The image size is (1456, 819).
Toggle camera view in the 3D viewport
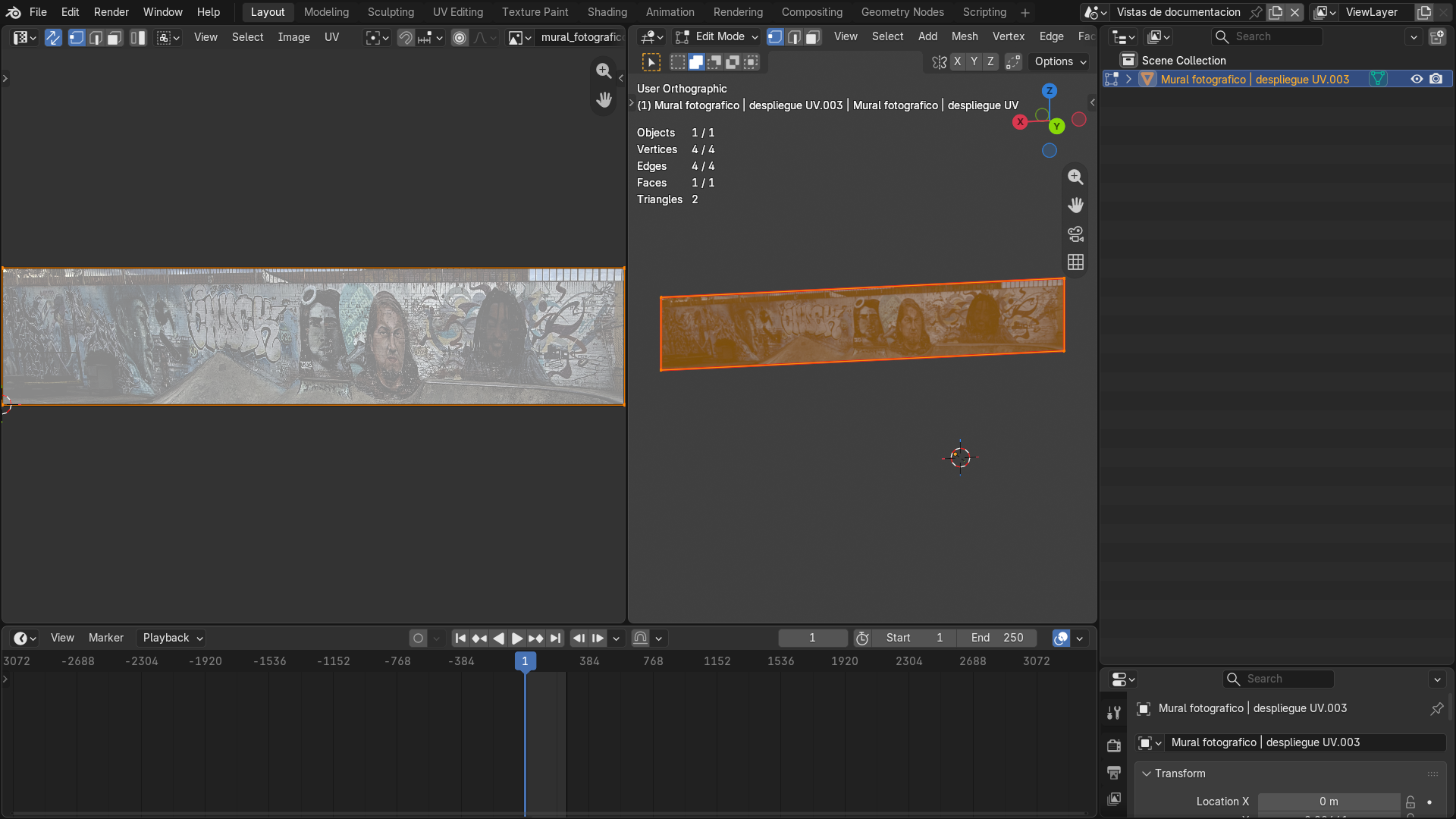[x=1075, y=234]
